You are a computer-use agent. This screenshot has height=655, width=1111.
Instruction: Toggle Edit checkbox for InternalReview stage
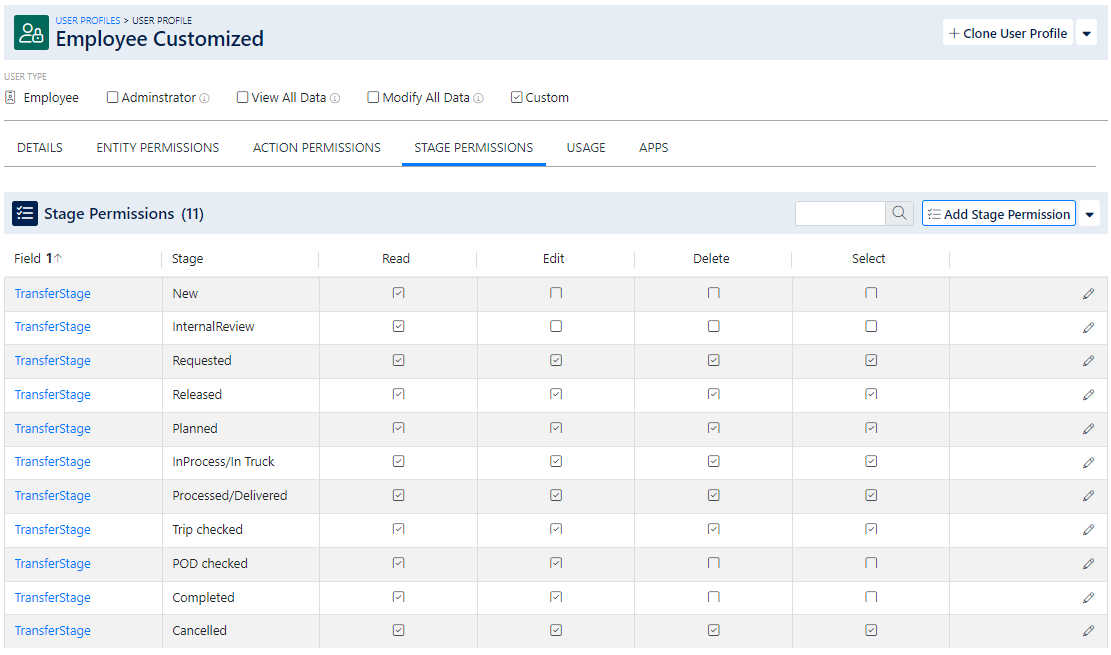click(x=556, y=326)
